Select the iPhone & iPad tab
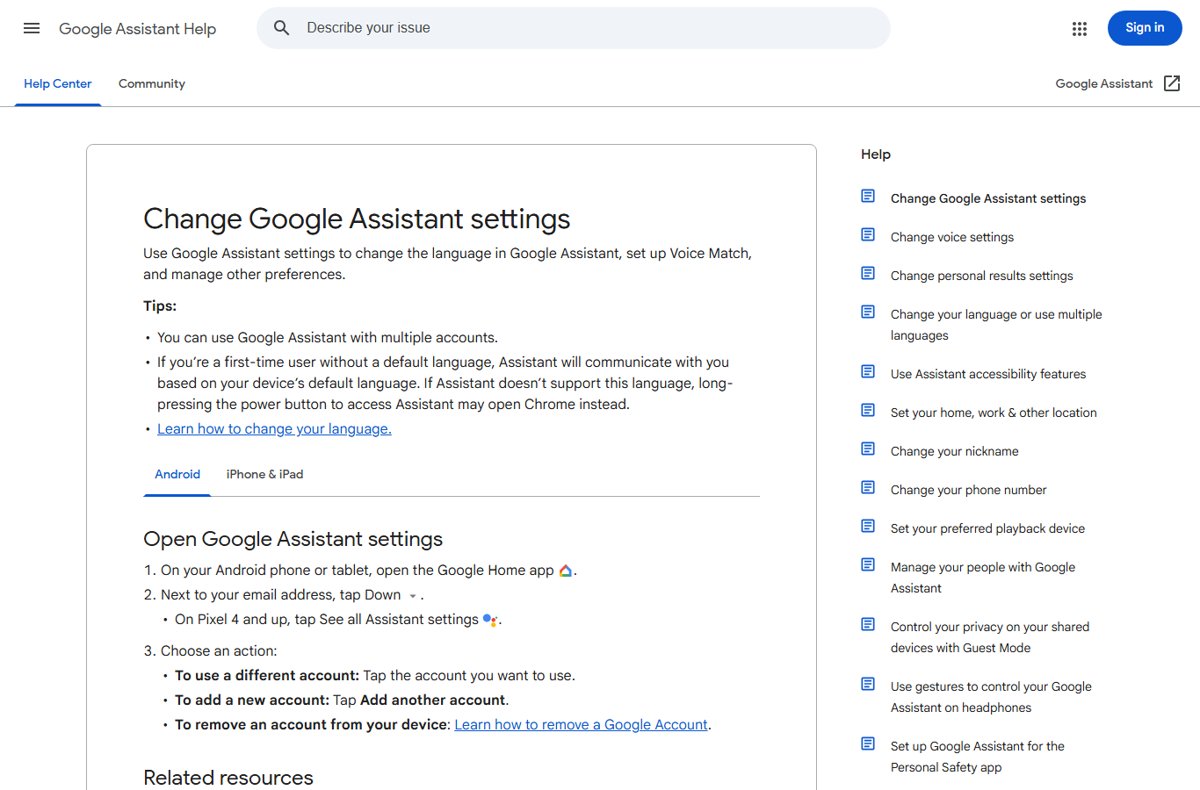Viewport: 1200px width, 790px height. [x=265, y=474]
